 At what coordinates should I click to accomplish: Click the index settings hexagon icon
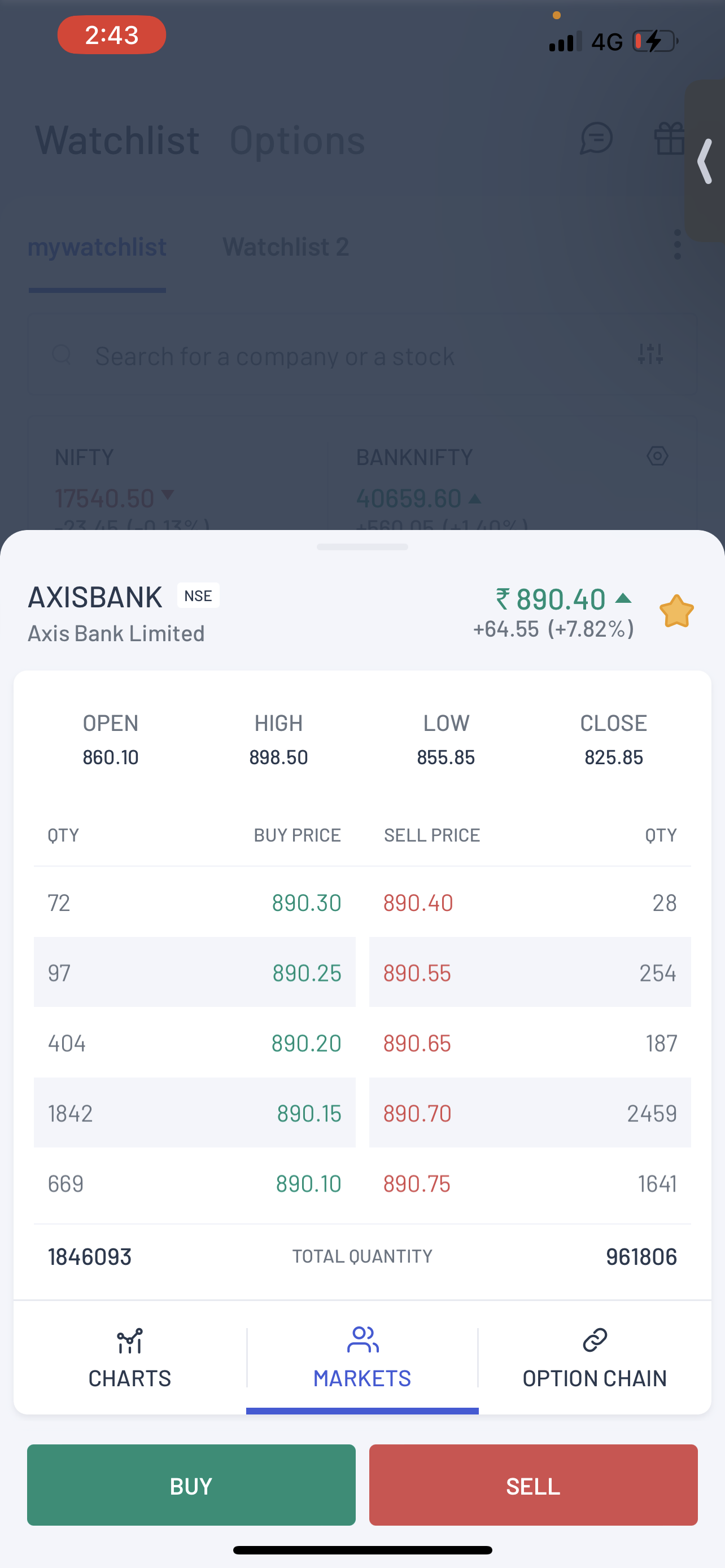(657, 456)
